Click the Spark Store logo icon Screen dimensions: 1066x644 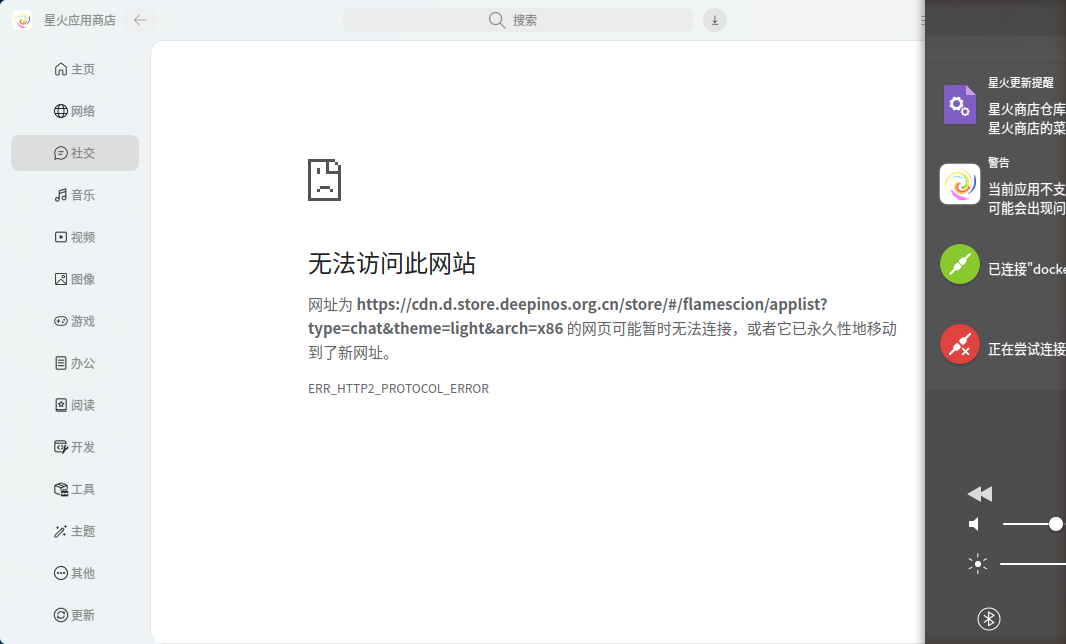tap(22, 20)
